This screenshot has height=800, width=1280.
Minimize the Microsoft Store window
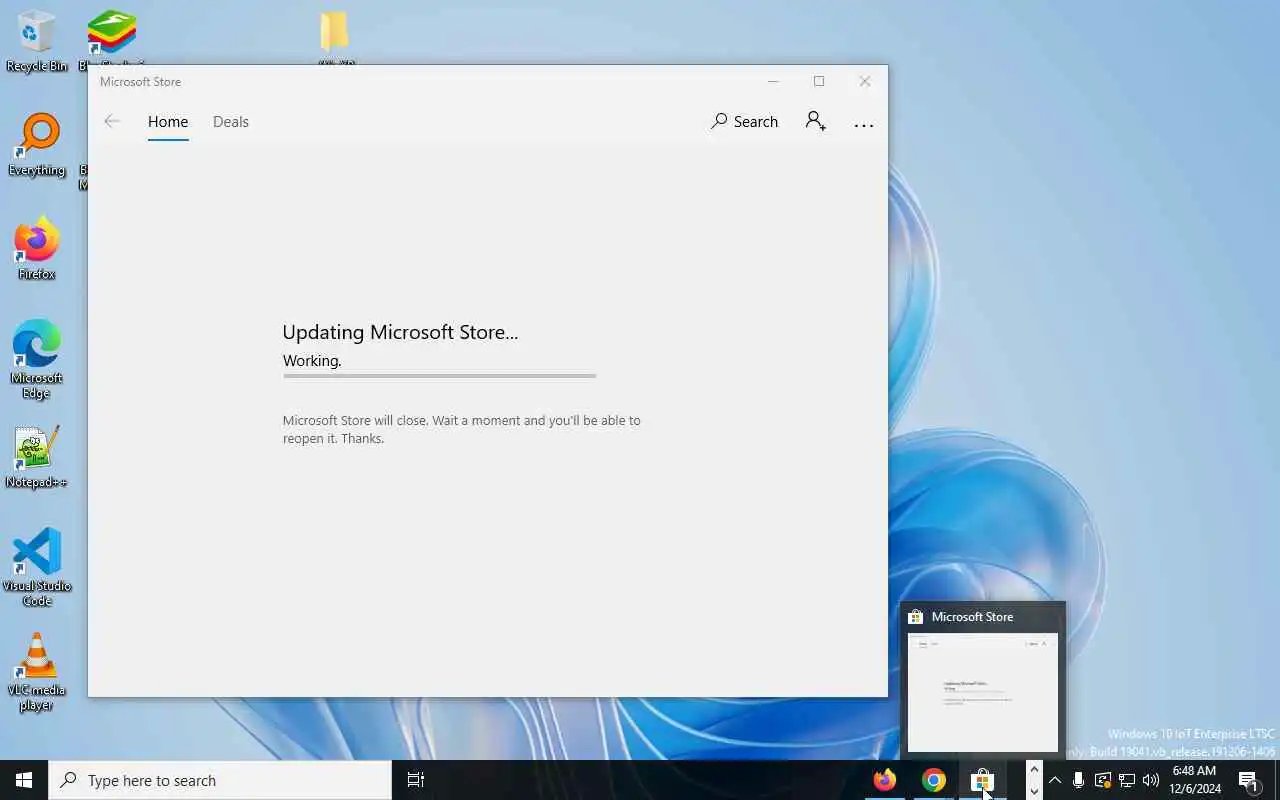click(x=773, y=81)
